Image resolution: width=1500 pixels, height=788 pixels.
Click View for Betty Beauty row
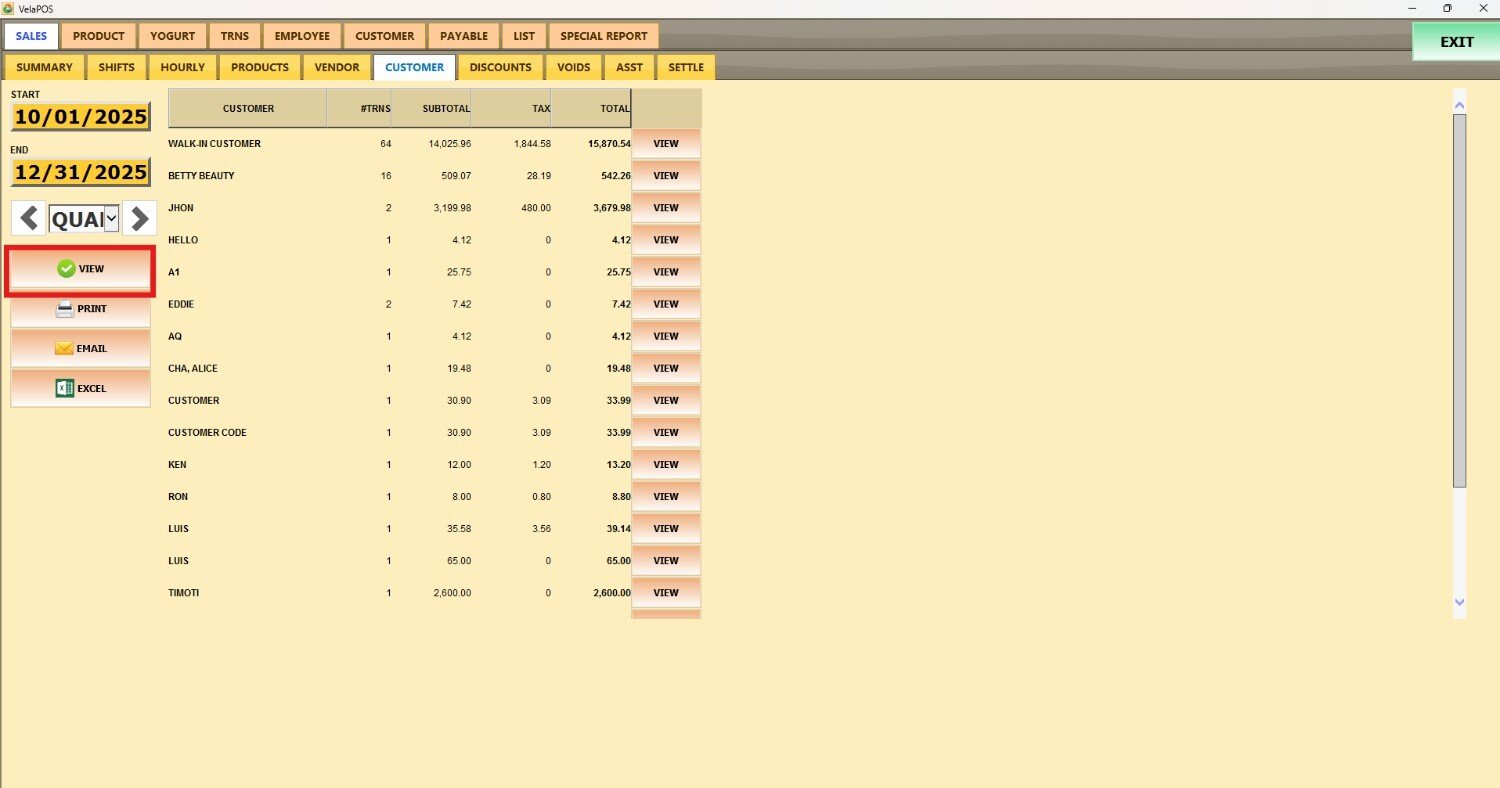pos(665,176)
